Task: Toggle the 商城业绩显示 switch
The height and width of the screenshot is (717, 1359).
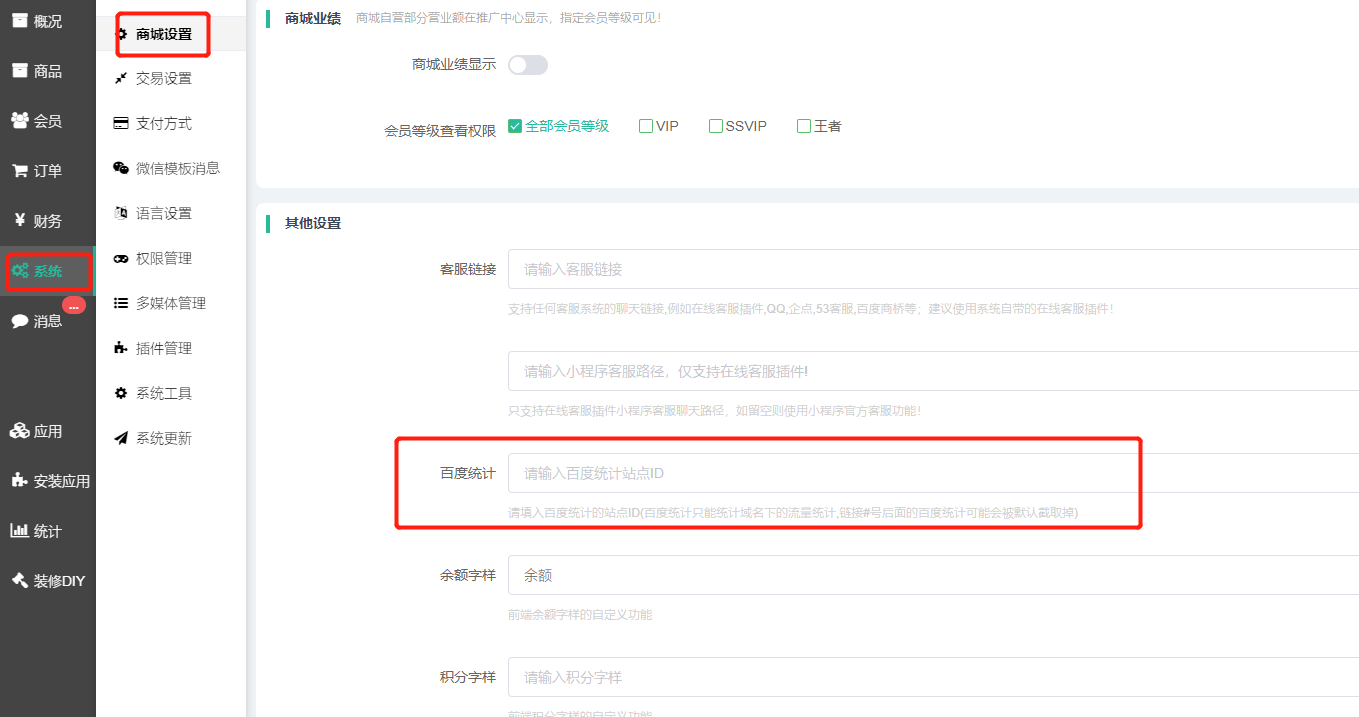Action: (528, 65)
